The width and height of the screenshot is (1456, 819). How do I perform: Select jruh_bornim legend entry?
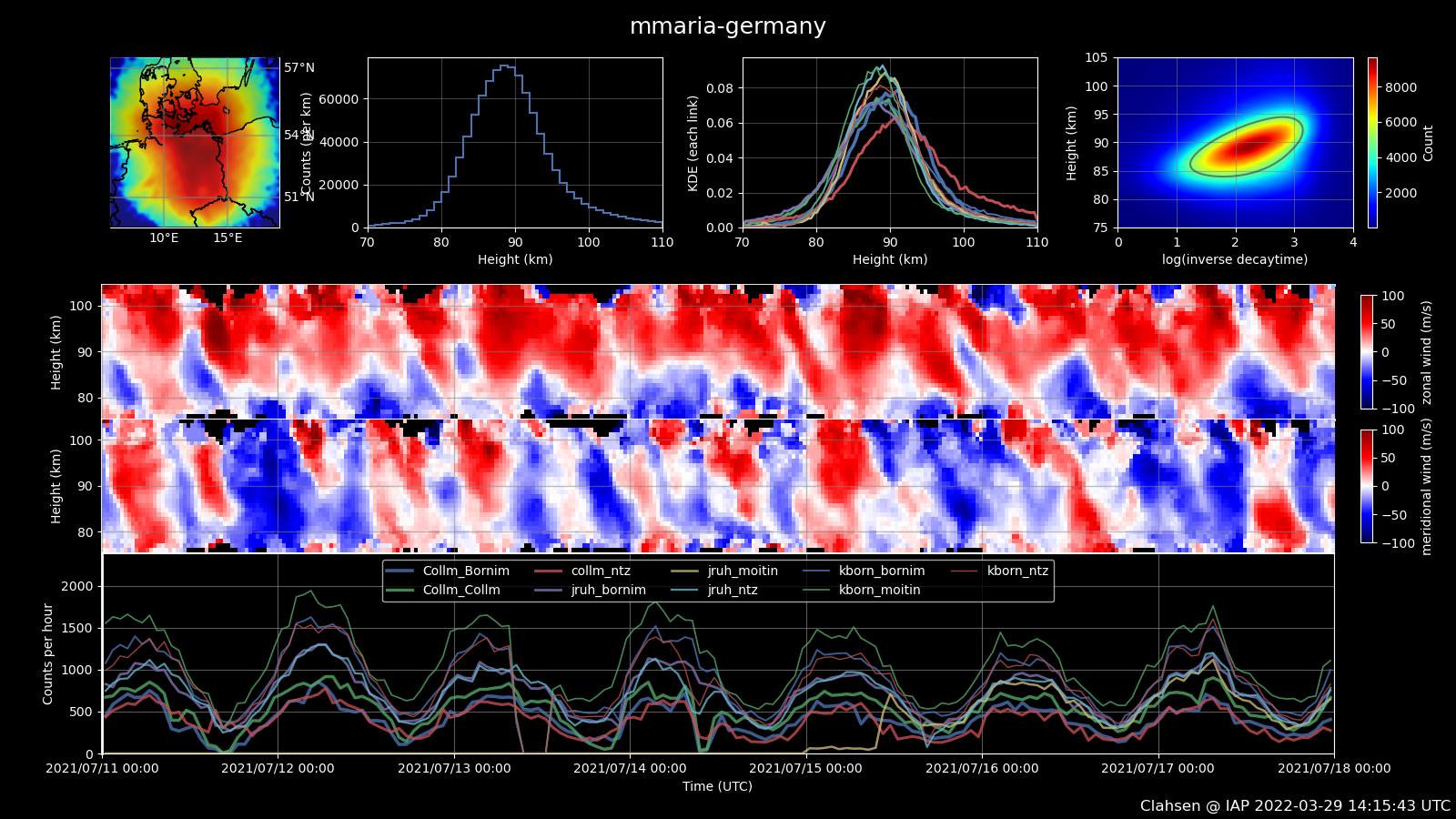(x=590, y=590)
